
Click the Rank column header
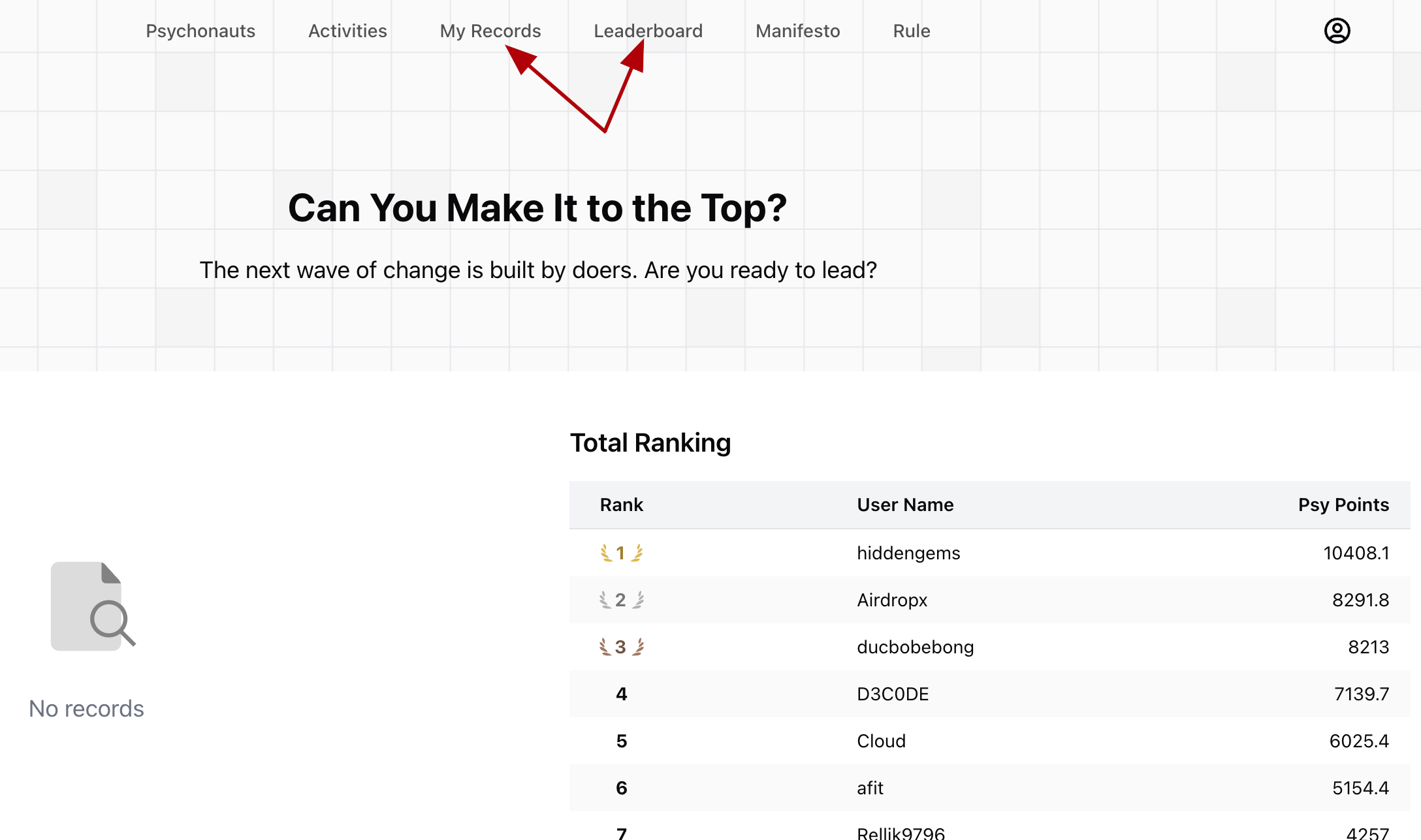click(x=621, y=505)
